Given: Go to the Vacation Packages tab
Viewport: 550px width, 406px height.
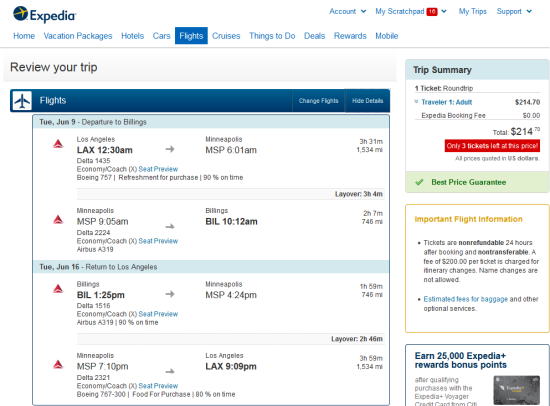Looking at the screenshot, I should [78, 36].
